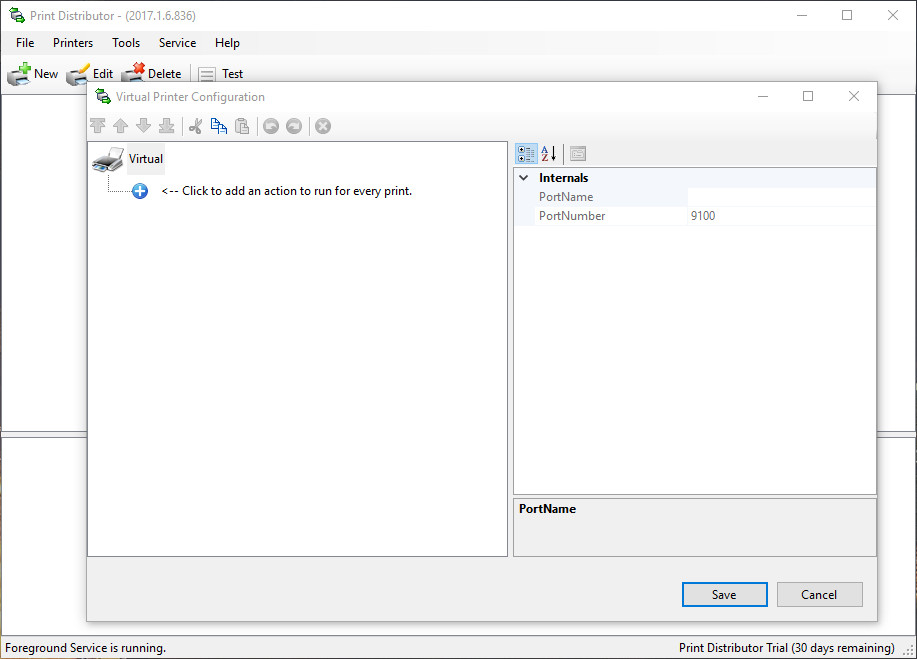Select the Virtual printer tree node
Image resolution: width=917 pixels, height=659 pixels.
[x=146, y=159]
